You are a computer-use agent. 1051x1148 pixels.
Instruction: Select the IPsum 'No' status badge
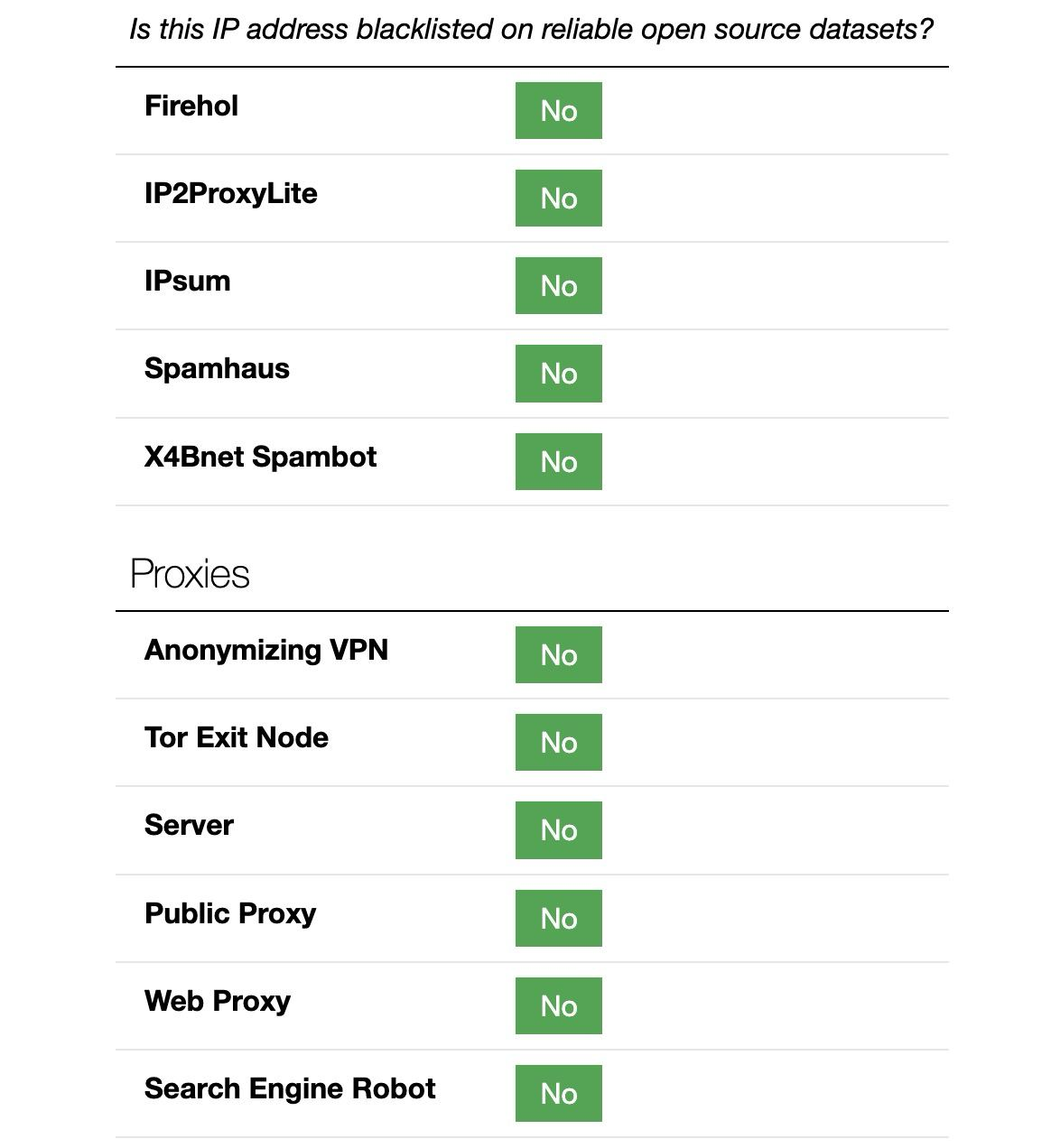pos(558,286)
